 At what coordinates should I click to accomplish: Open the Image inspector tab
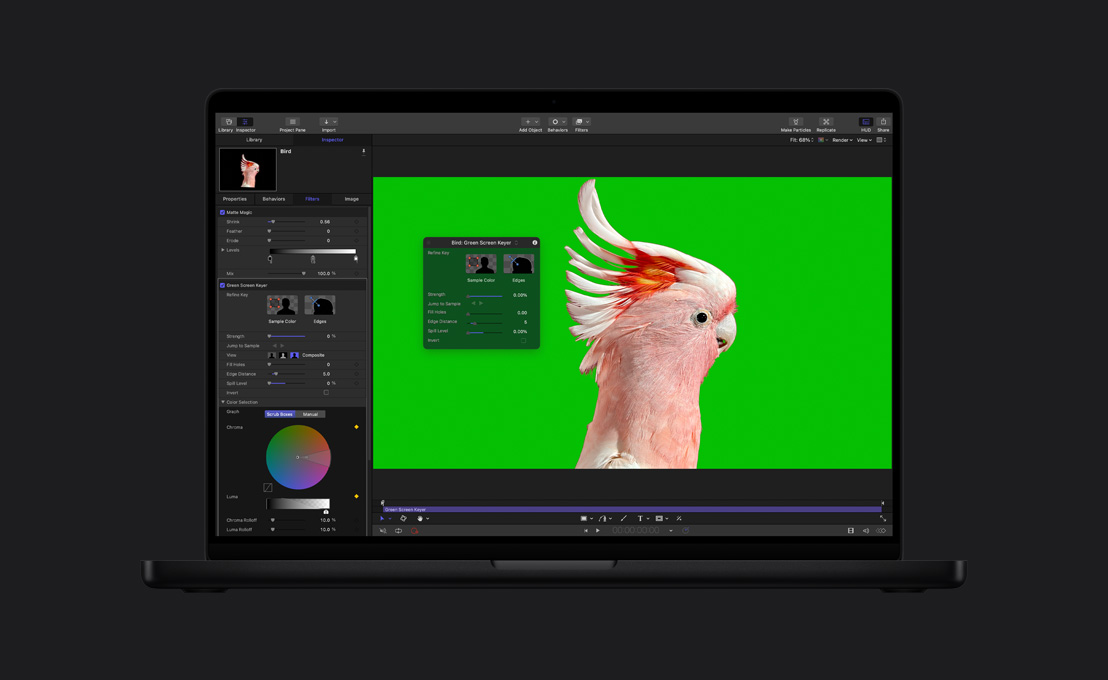pos(350,199)
